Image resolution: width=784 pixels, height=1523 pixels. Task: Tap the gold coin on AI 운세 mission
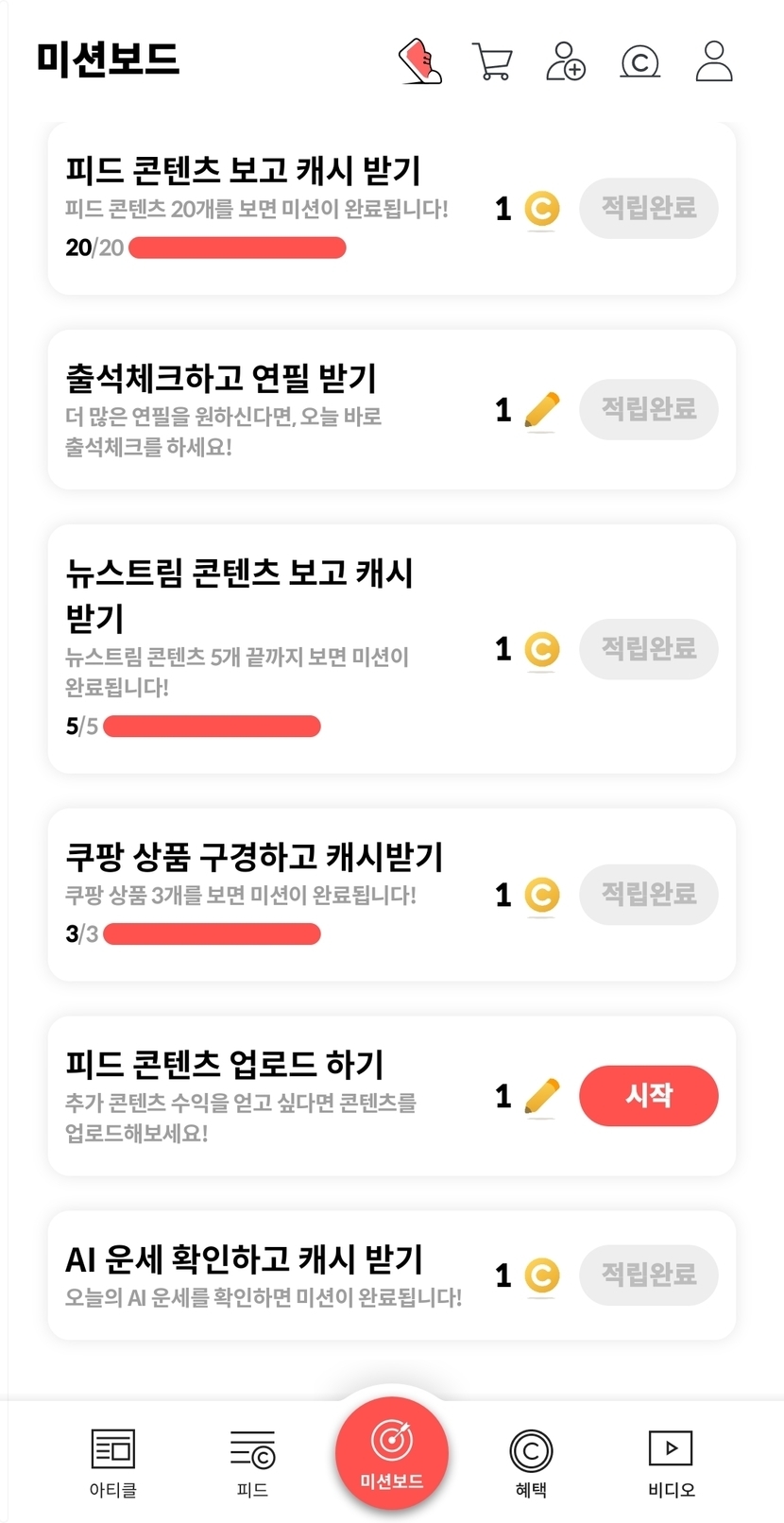coord(541,1275)
